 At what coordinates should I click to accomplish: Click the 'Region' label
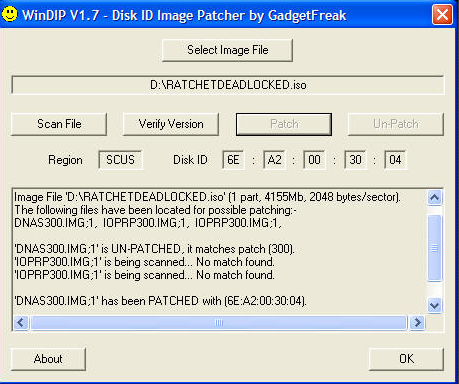tap(65, 160)
